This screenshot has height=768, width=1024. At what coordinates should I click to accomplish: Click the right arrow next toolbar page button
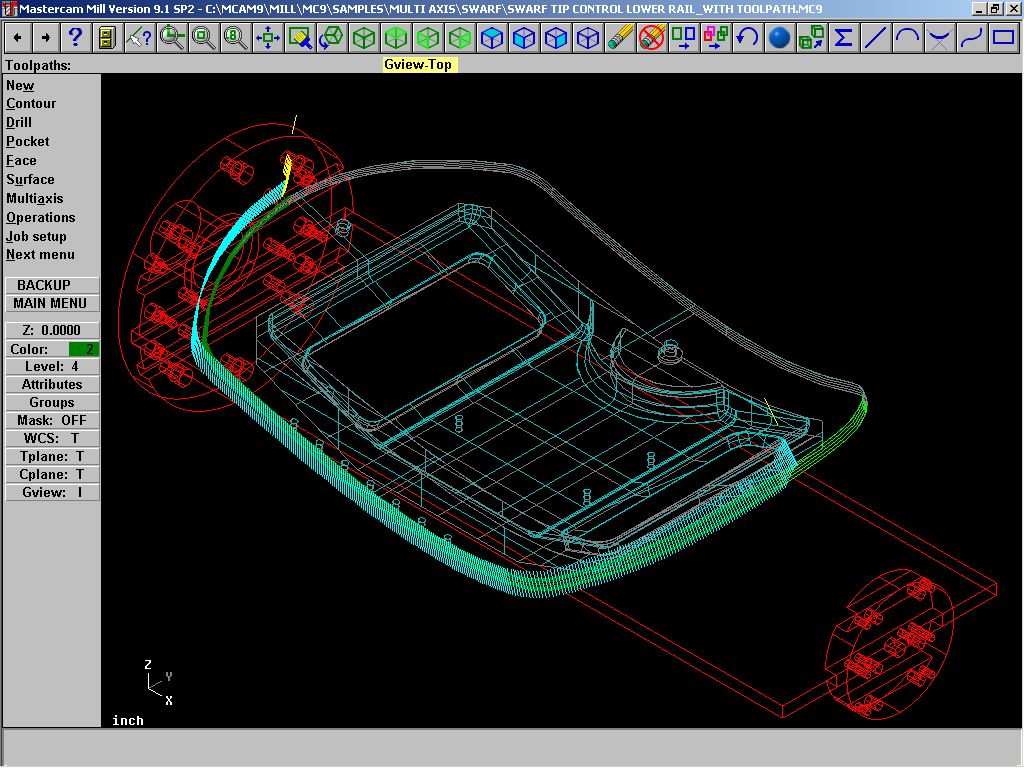click(46, 38)
